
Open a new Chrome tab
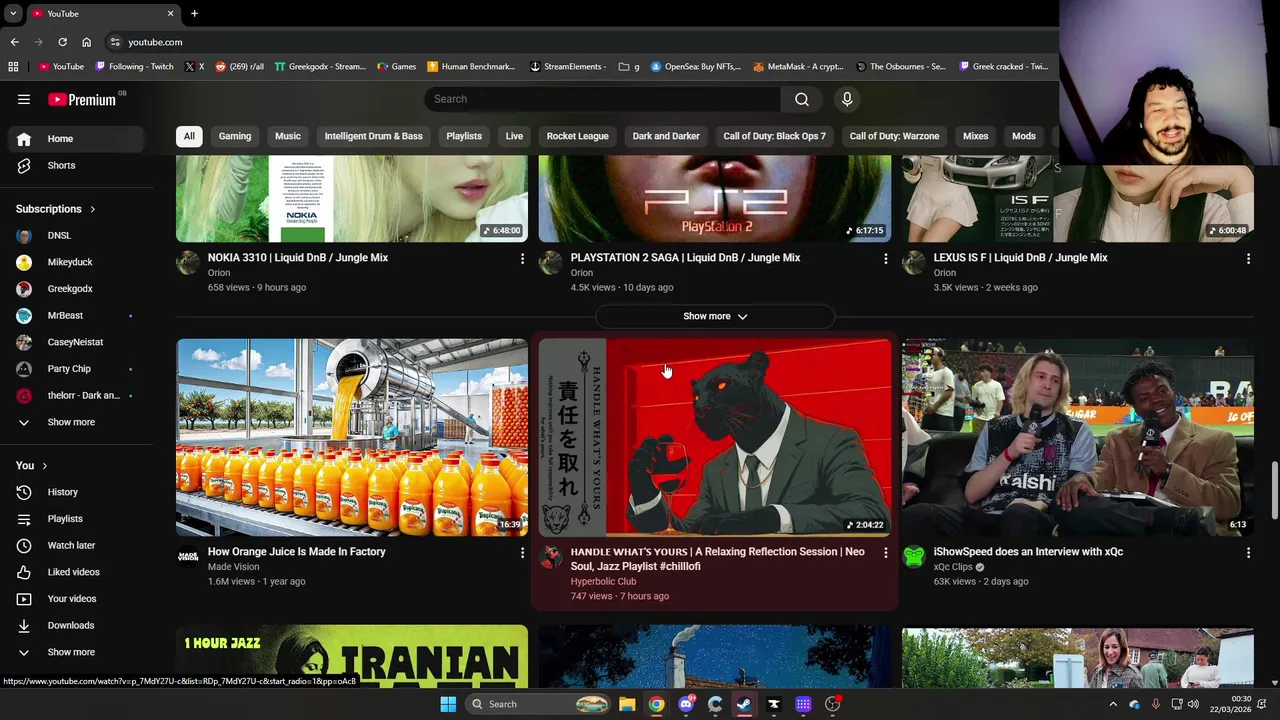[194, 13]
